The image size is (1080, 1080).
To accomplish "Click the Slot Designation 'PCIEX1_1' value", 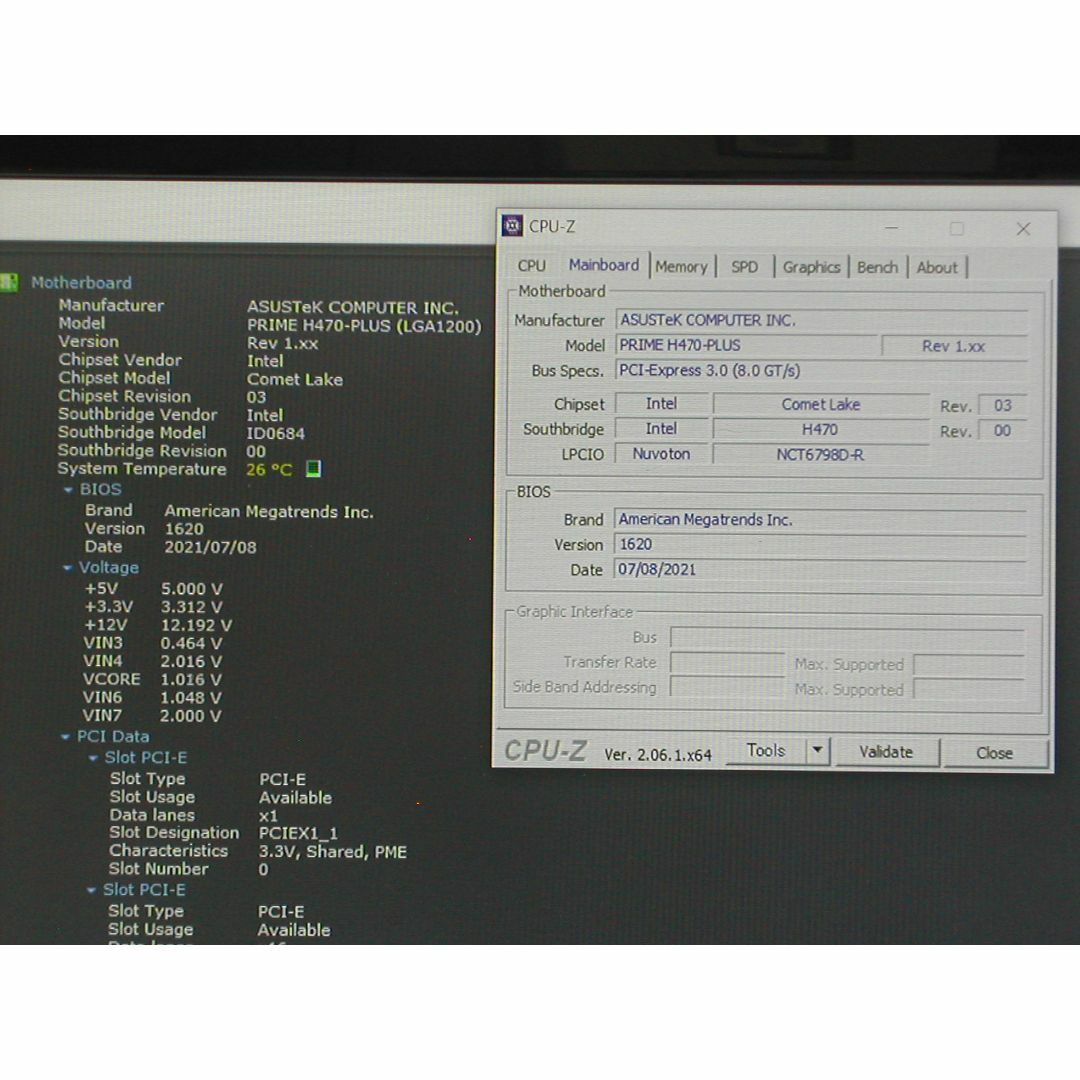I will (298, 833).
